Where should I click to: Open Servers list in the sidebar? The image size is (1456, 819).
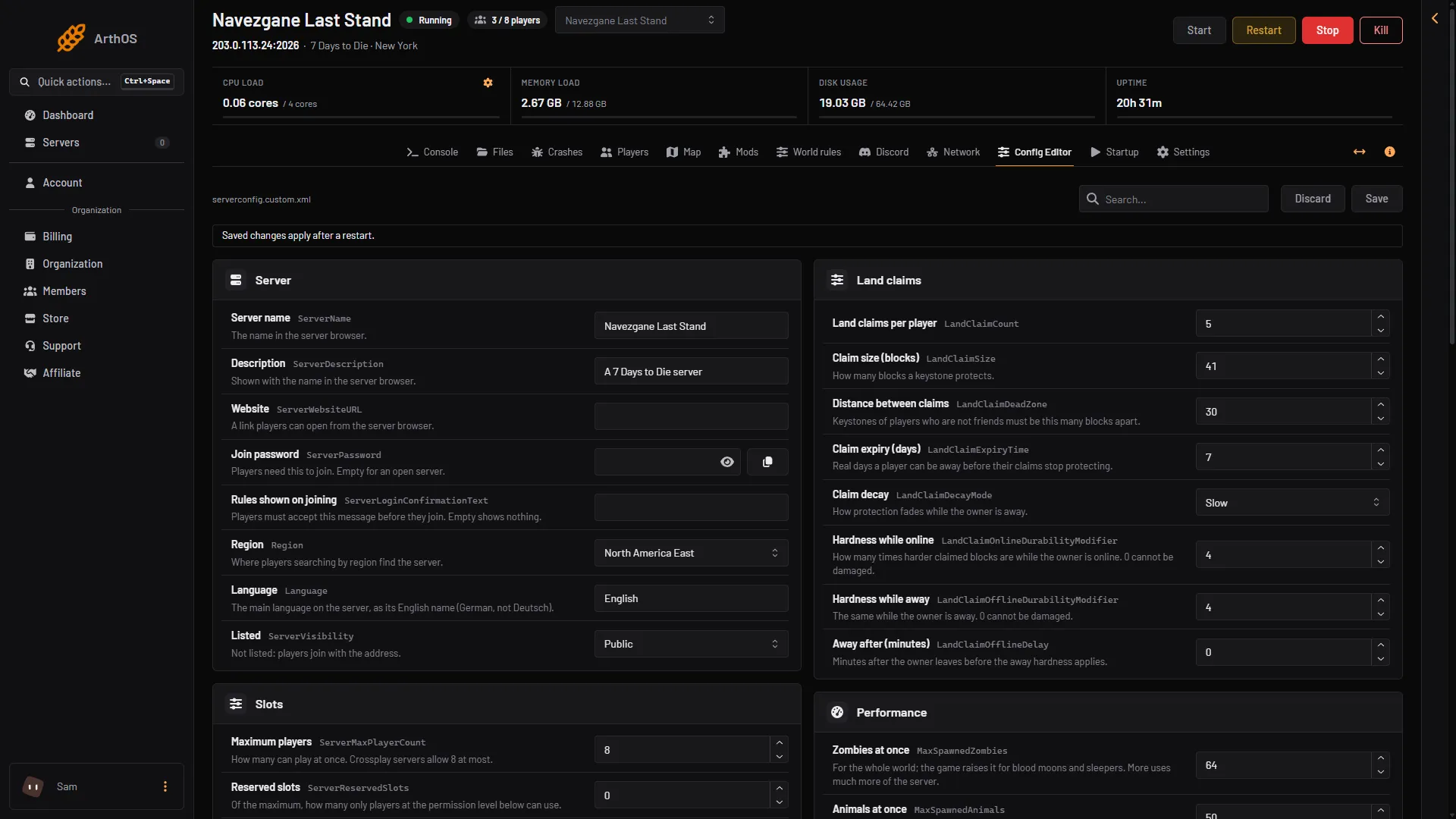[96, 143]
